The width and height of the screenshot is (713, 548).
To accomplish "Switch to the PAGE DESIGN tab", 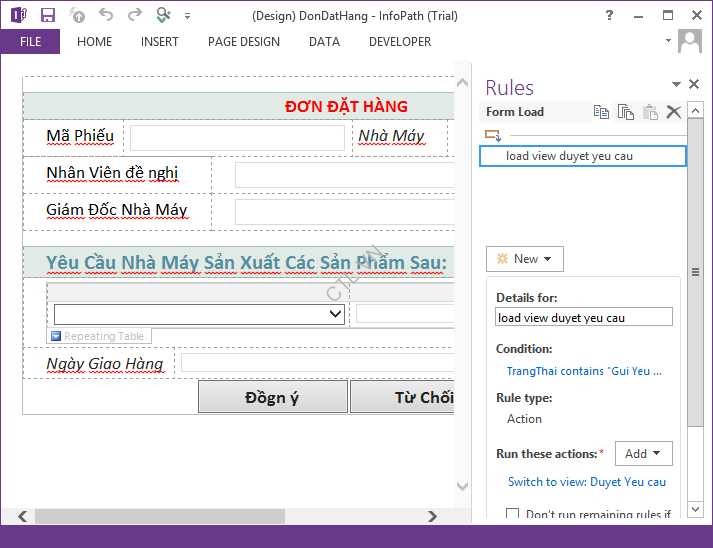I will (244, 42).
